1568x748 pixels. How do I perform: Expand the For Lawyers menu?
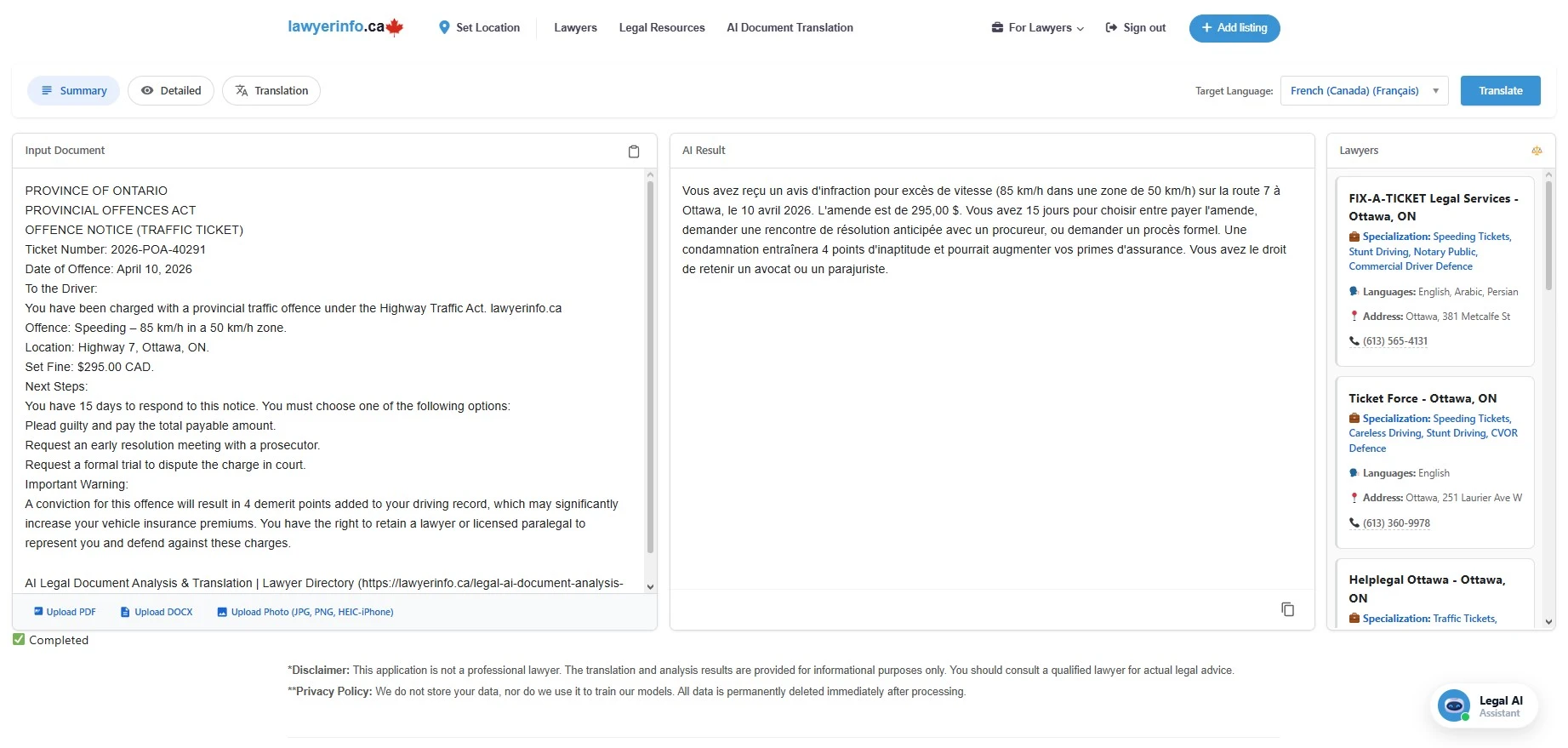[1038, 28]
